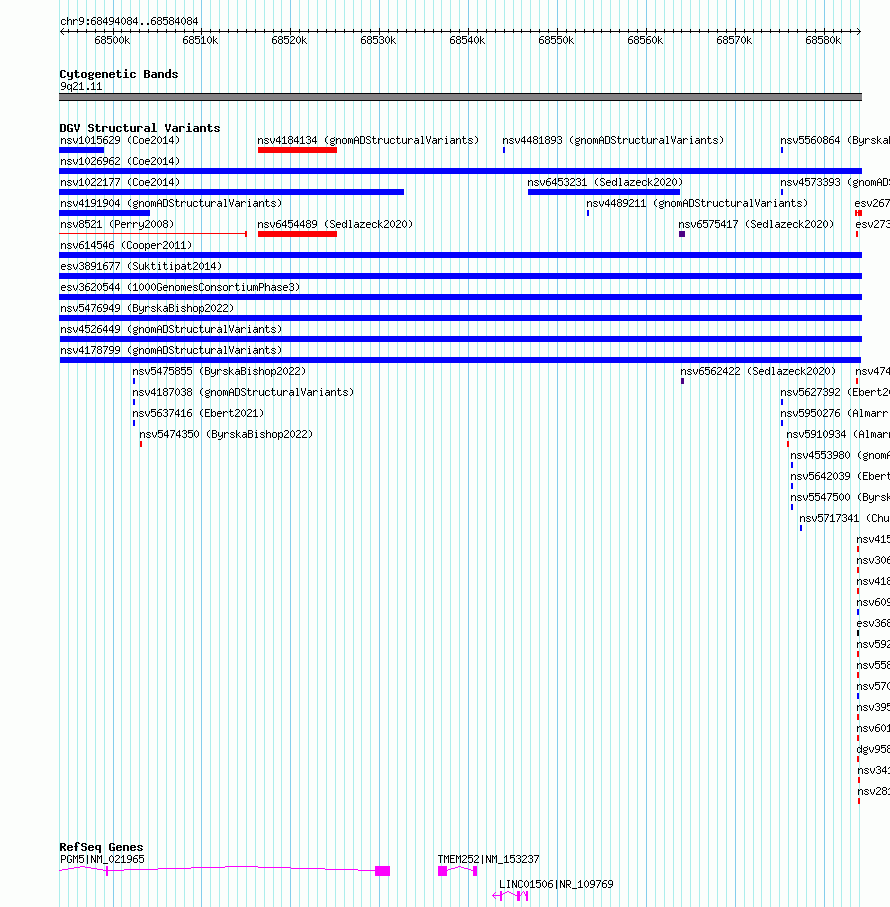Click the 68540k ruler tick label
This screenshot has width=890, height=907.
467,40
